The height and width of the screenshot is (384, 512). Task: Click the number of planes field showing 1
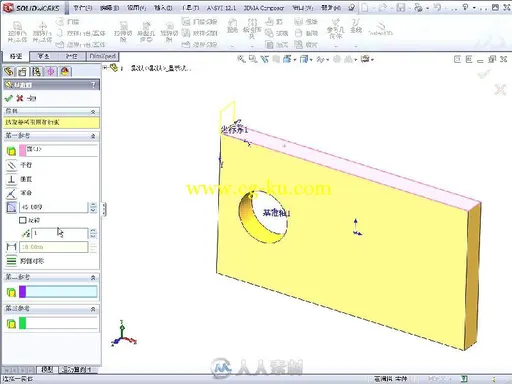click(60, 233)
